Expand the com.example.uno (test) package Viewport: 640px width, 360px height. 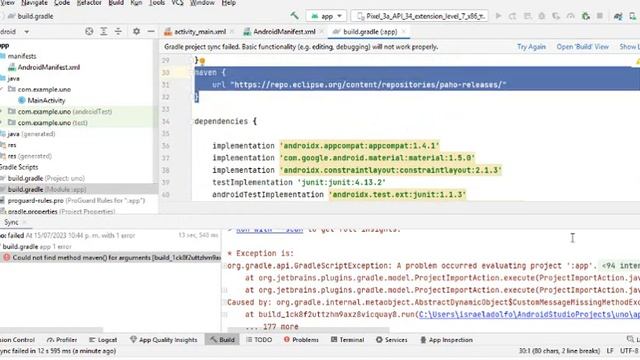pyautogui.click(x=2, y=122)
